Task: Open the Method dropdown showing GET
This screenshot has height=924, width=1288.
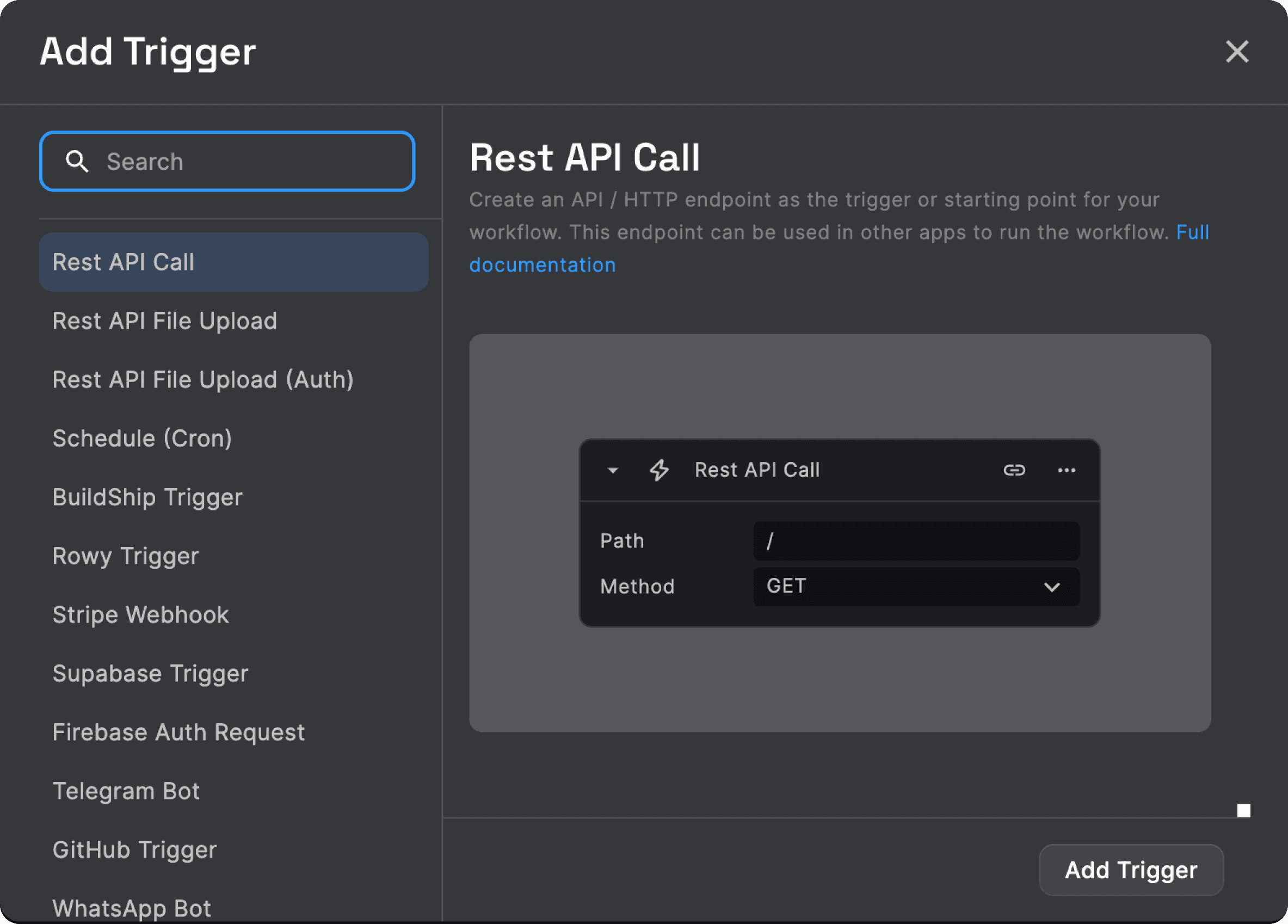Action: [x=915, y=586]
